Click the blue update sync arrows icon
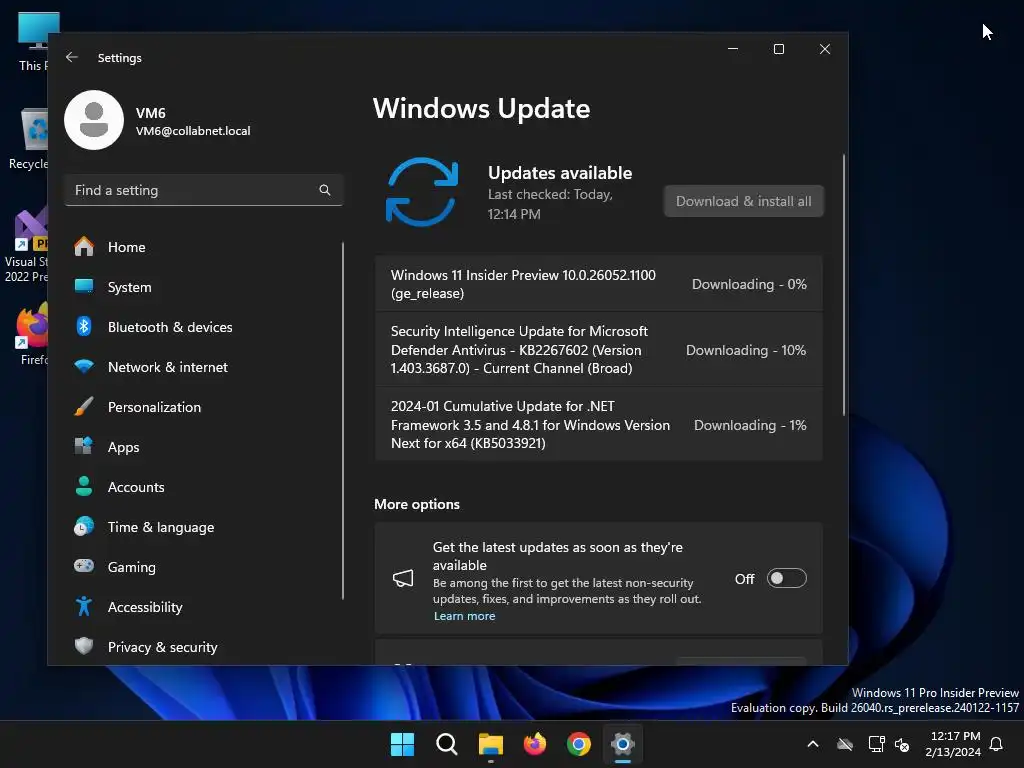This screenshot has width=1024, height=768. [x=422, y=191]
